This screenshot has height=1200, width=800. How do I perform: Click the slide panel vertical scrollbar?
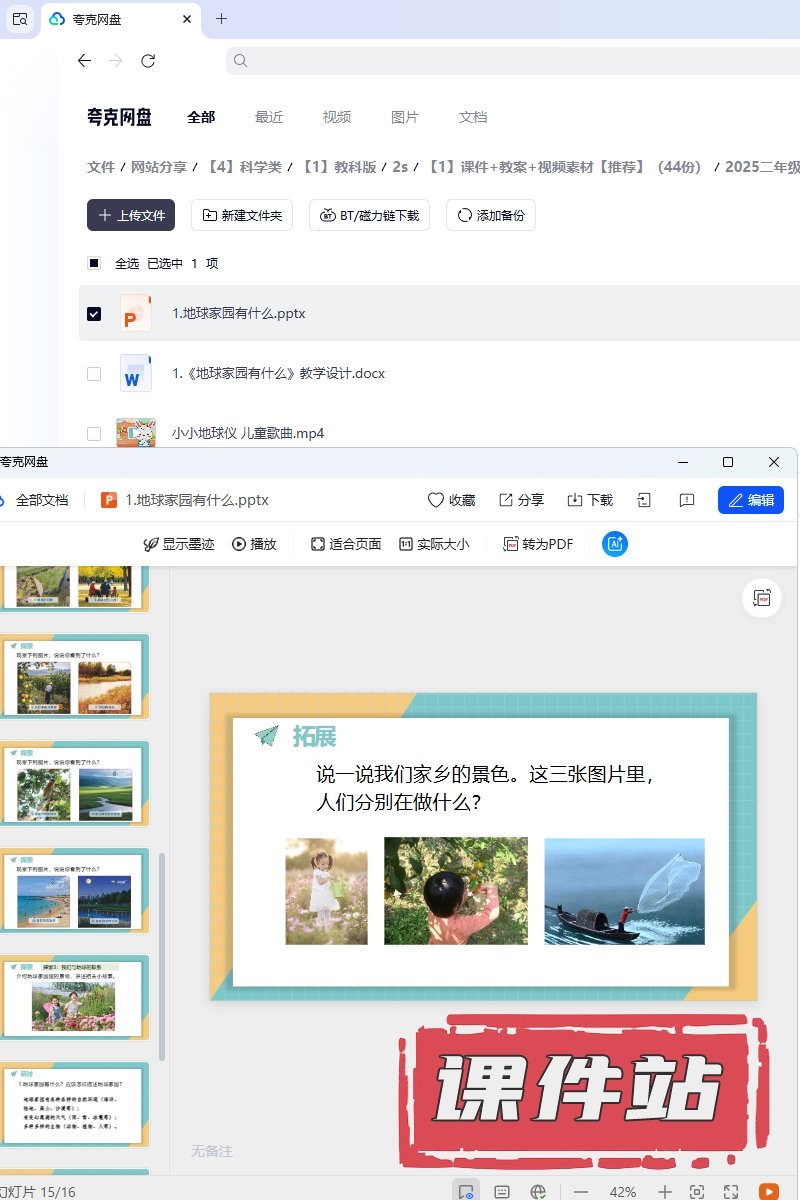click(x=162, y=950)
